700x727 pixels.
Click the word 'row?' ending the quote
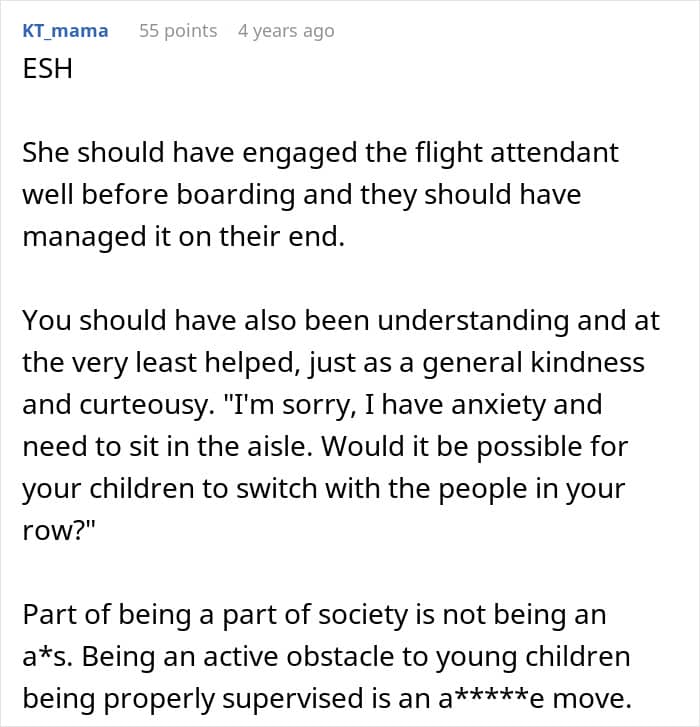point(58,531)
